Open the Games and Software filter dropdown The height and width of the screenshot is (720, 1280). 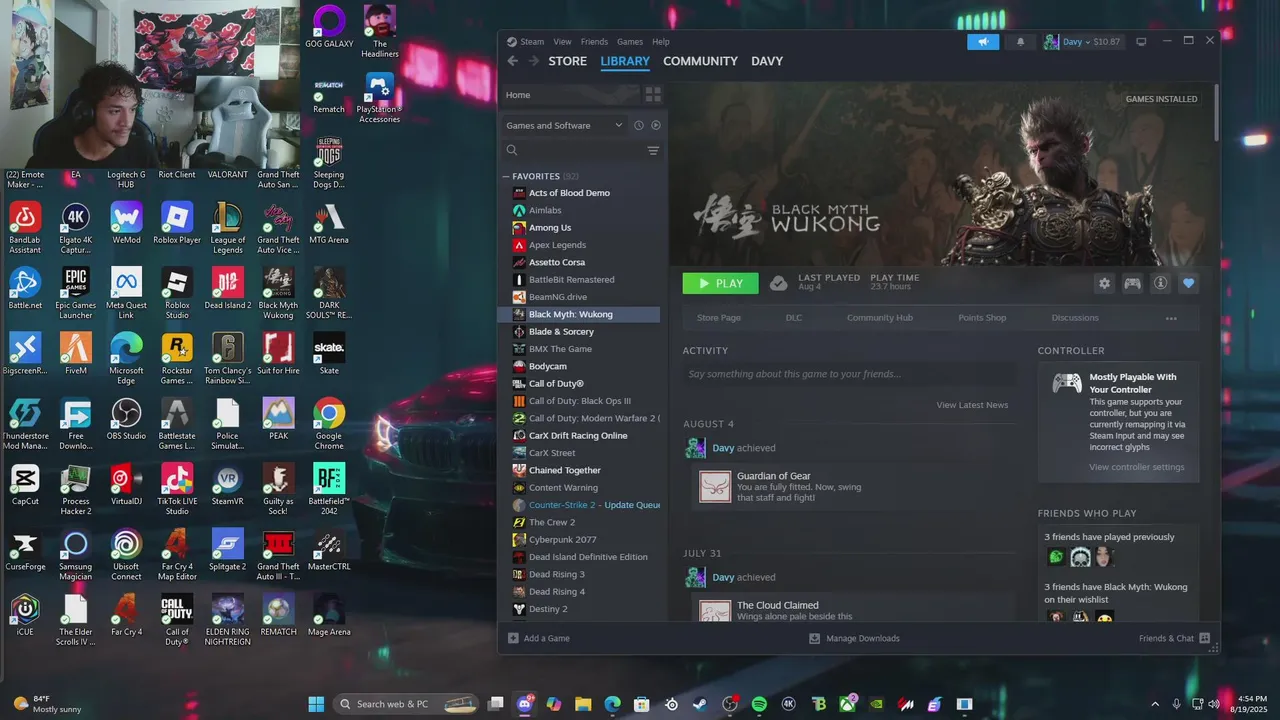click(x=564, y=125)
